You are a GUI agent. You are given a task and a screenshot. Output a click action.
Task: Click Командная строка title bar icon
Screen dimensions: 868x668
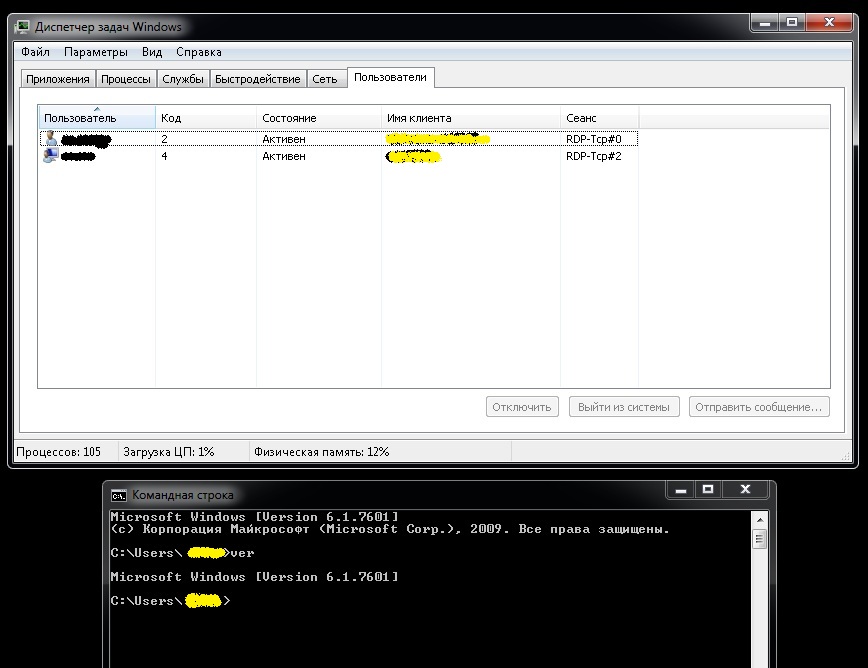point(118,495)
